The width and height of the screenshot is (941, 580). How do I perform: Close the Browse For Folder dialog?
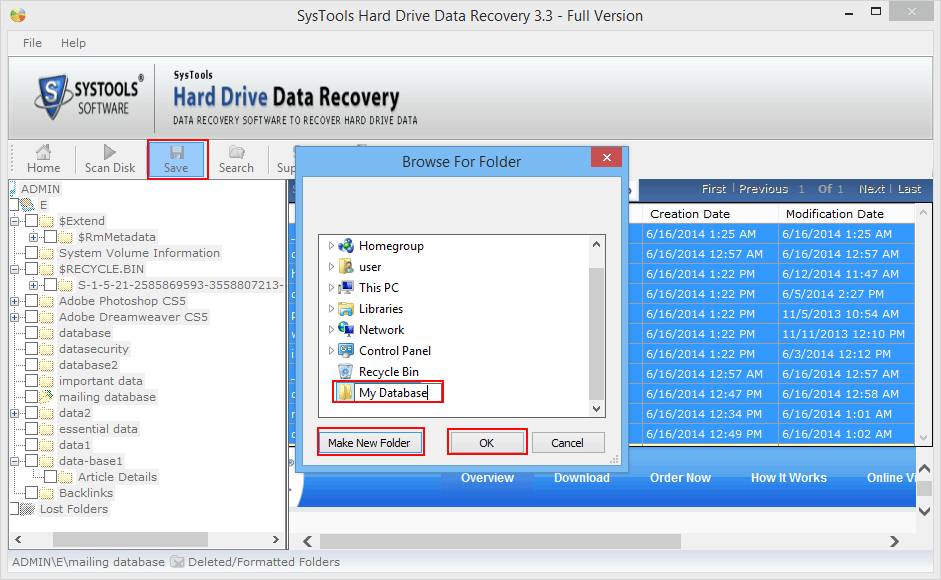click(606, 157)
